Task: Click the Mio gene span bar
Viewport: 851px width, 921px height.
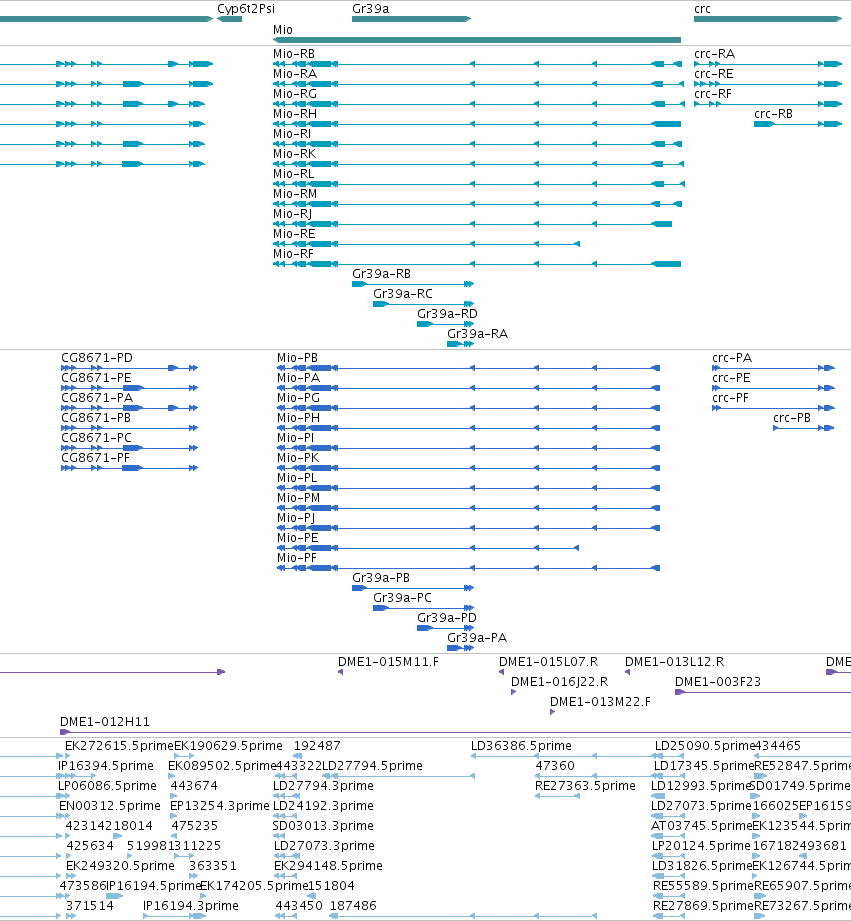Action: point(477,40)
